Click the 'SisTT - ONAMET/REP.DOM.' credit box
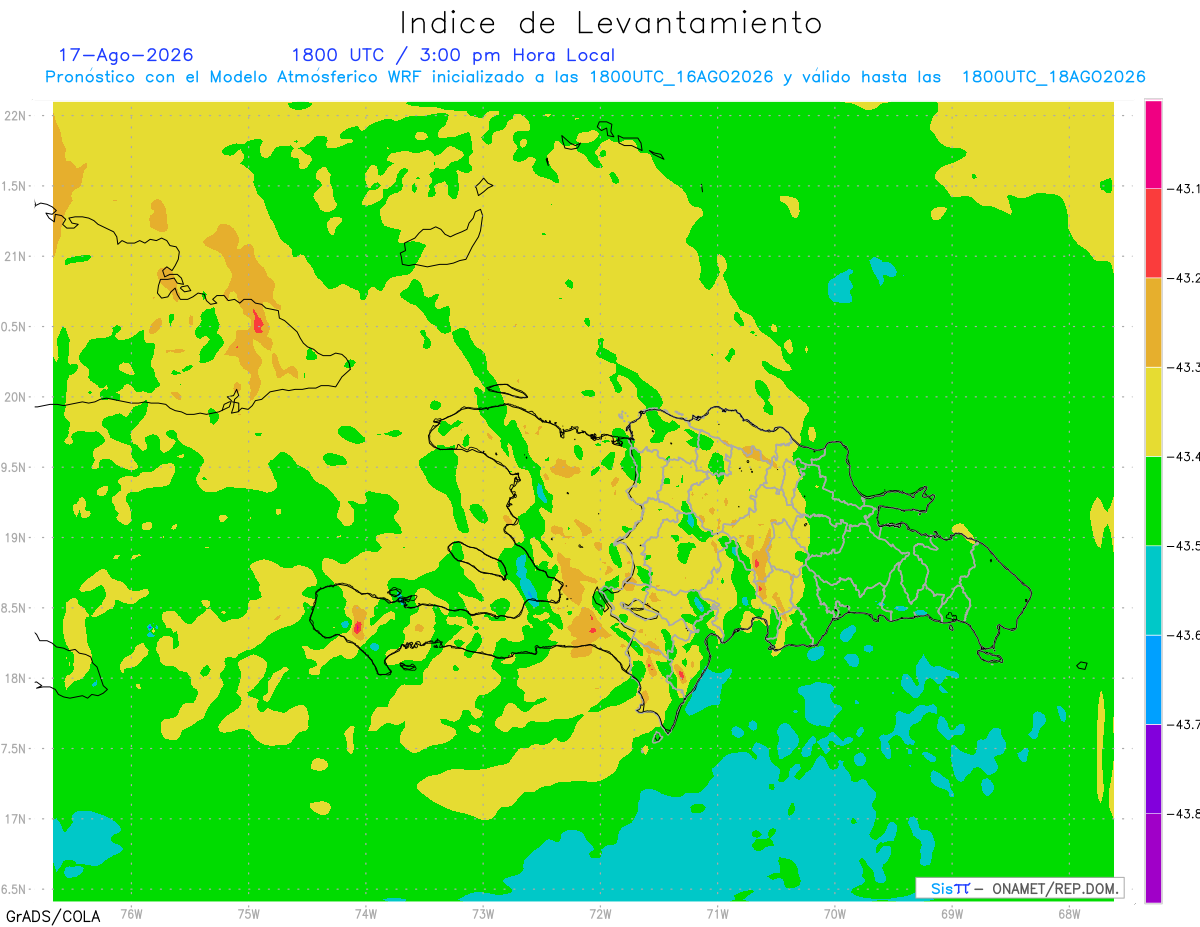This screenshot has height=927, width=1200. pos(1020,888)
